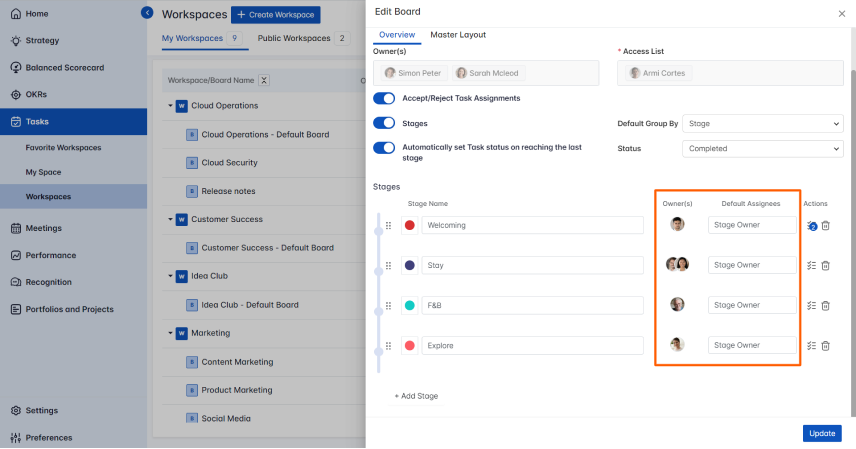856x449 pixels.
Task: Open Default Assignees field for F&B stage
Action: click(x=752, y=305)
